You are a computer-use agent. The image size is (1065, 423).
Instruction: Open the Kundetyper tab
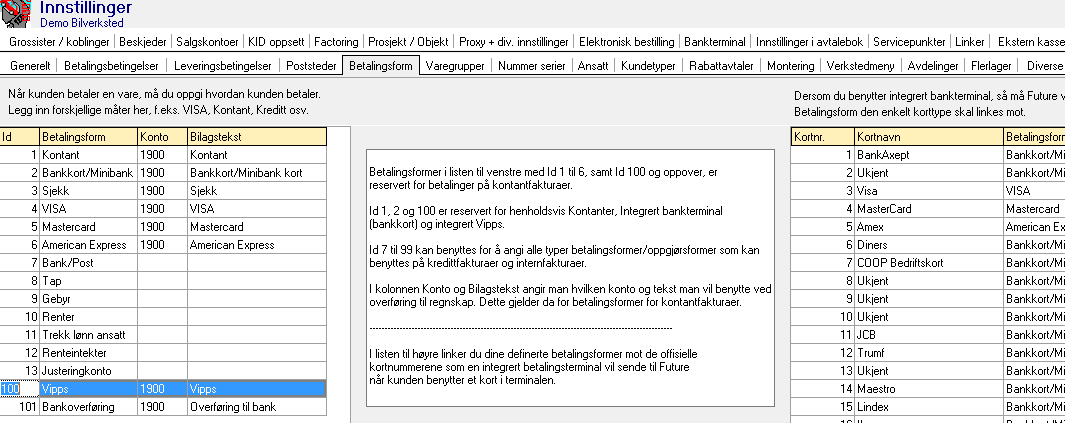(649, 66)
